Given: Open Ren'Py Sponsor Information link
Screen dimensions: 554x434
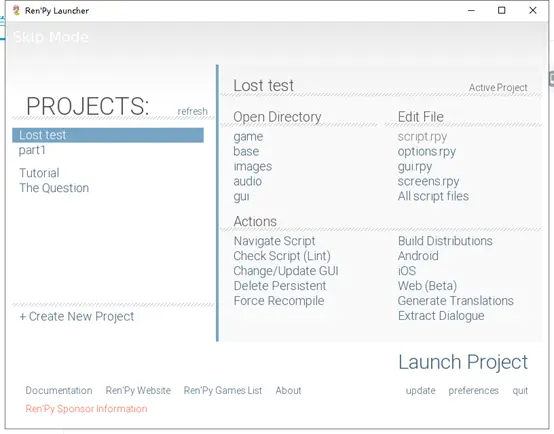Looking at the screenshot, I should click(x=86, y=409).
